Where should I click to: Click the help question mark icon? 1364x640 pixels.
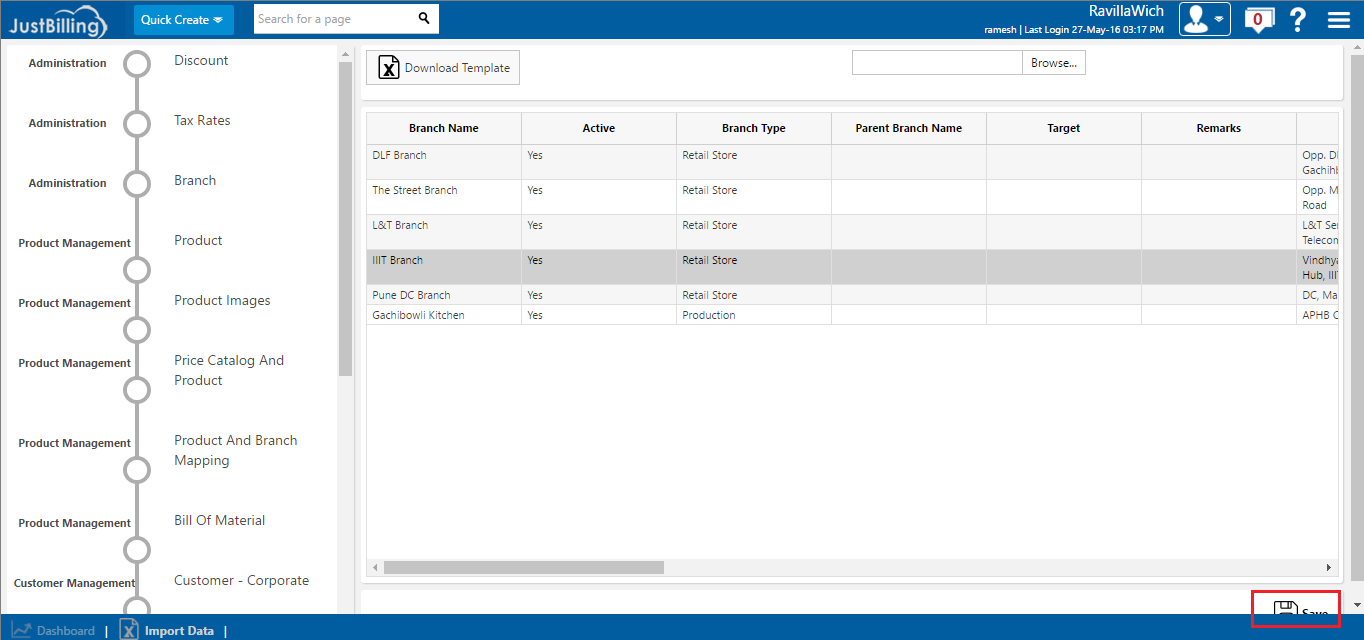(1298, 19)
